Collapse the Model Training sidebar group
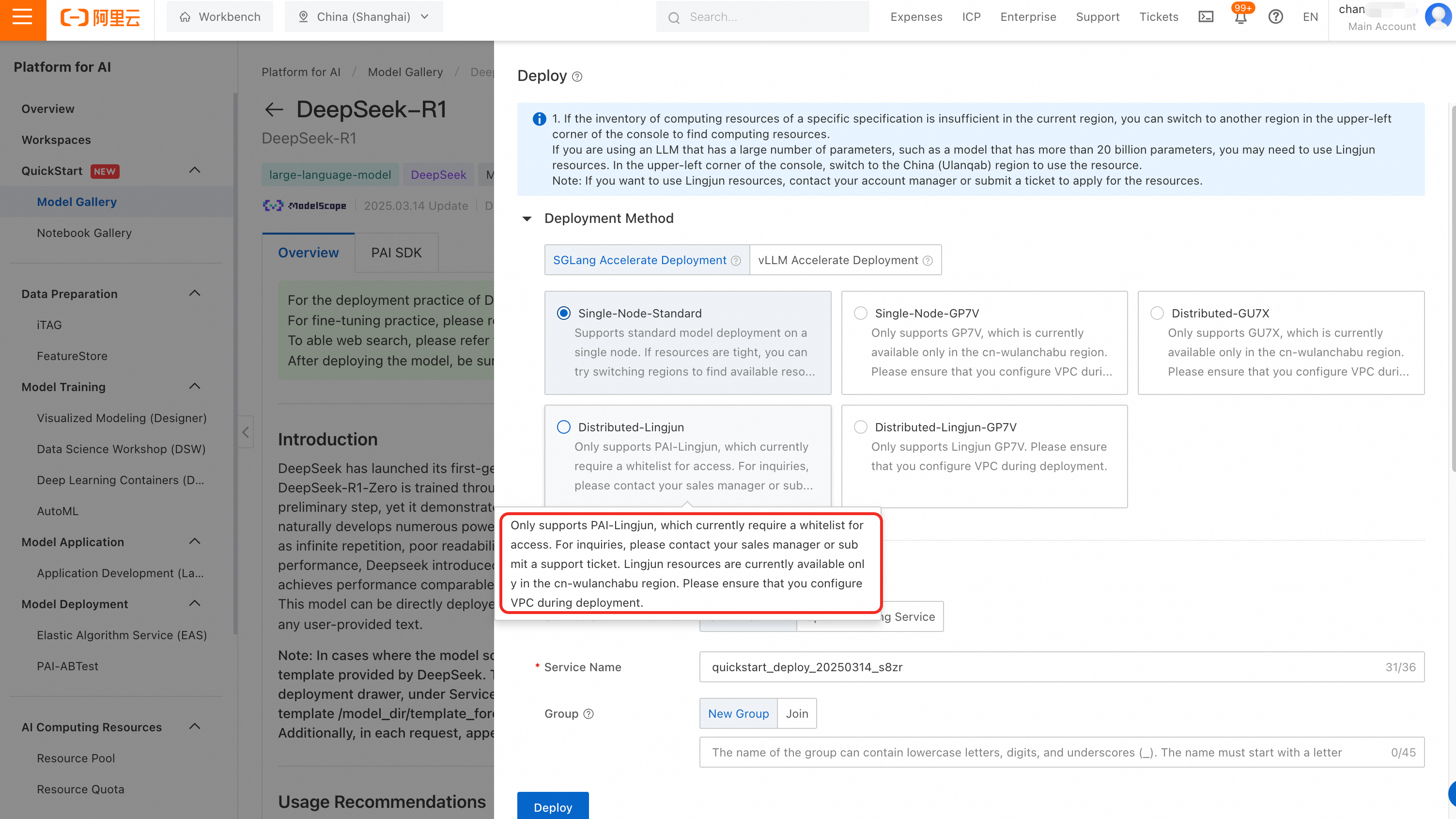 tap(194, 386)
